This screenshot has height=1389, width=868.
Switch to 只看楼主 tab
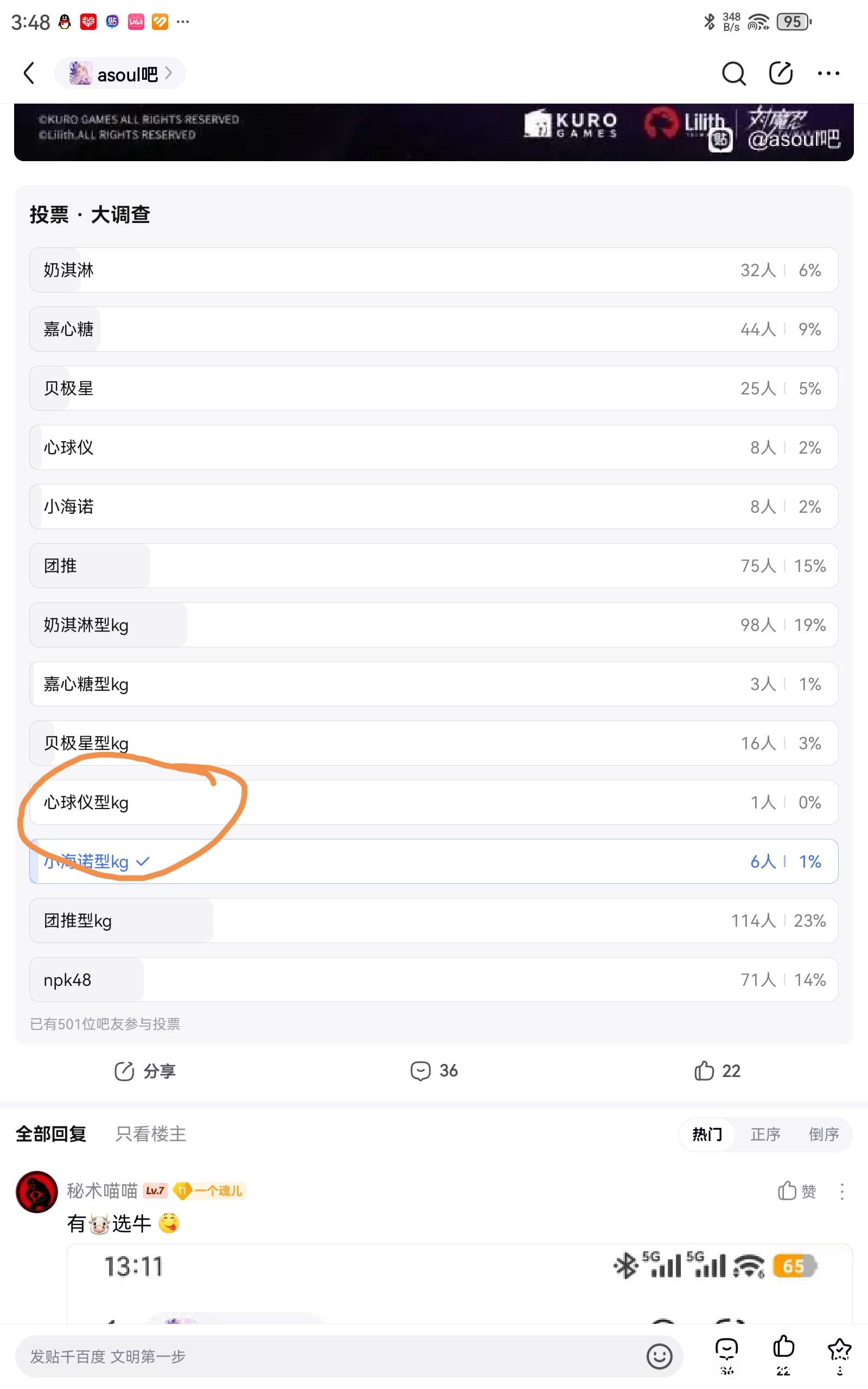150,1134
